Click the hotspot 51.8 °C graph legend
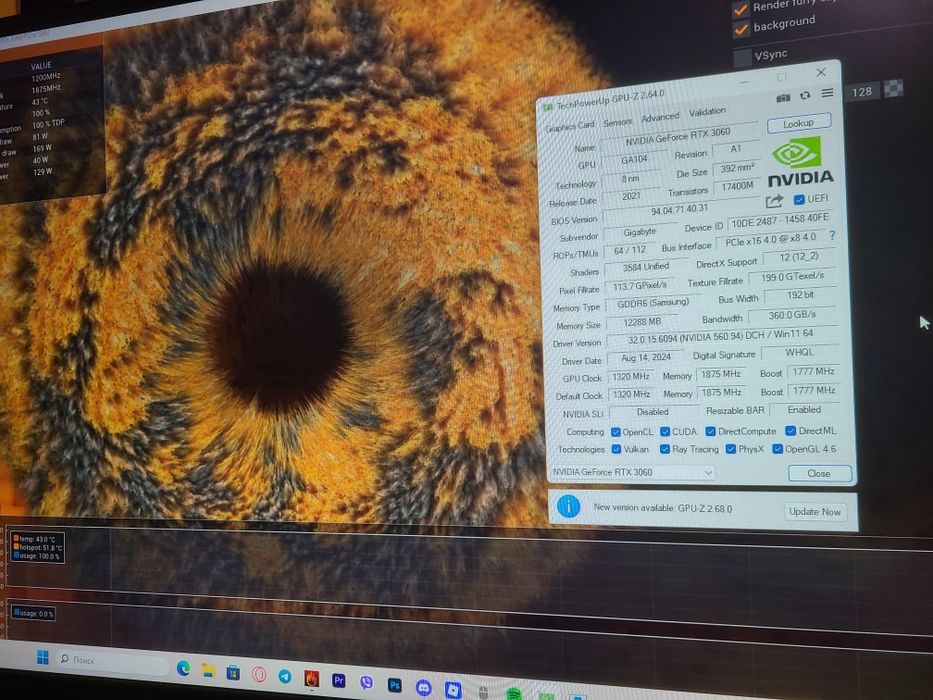Viewport: 933px width, 700px height. pos(38,547)
